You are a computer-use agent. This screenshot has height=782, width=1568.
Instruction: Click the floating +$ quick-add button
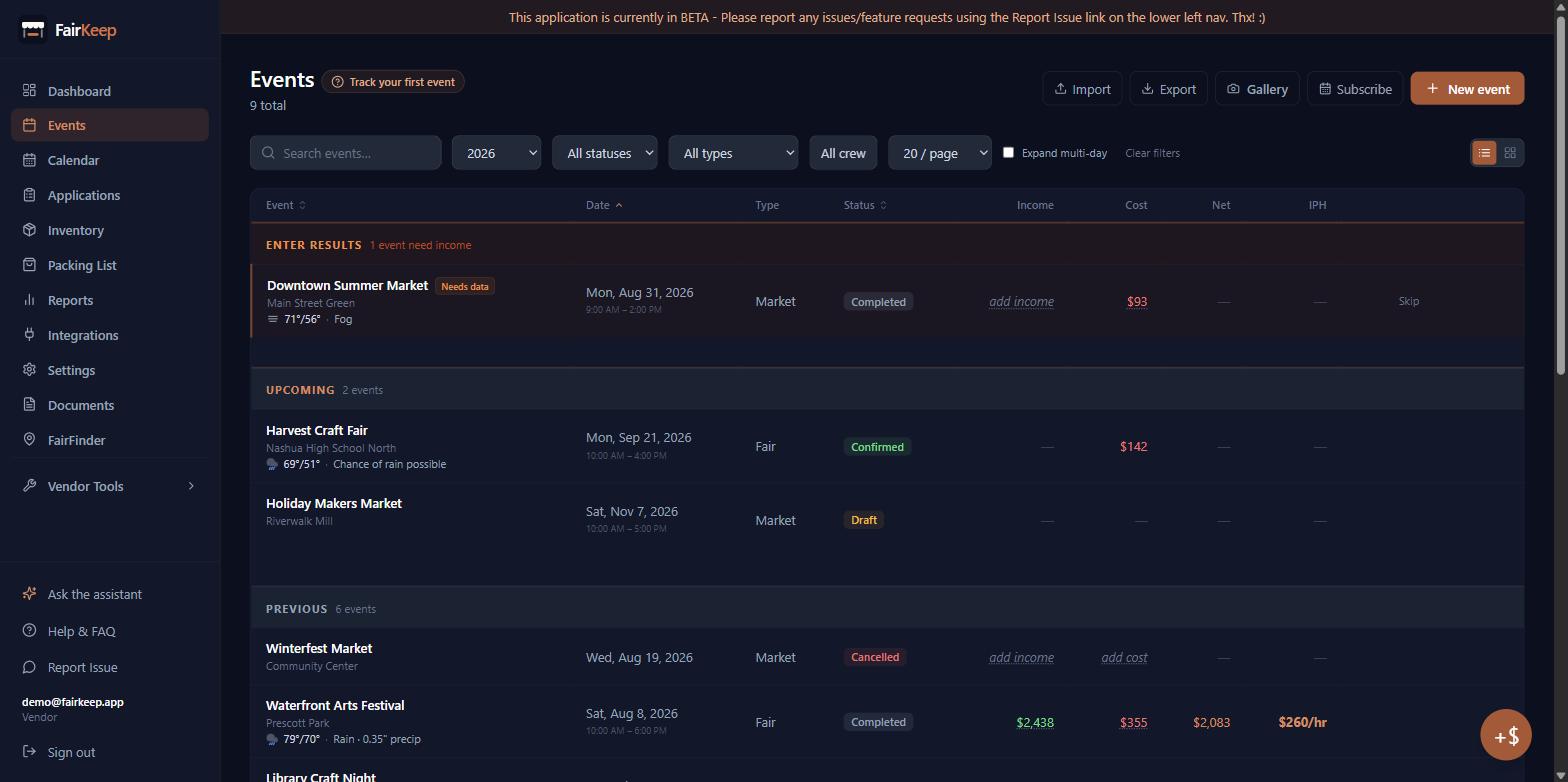(1506, 735)
